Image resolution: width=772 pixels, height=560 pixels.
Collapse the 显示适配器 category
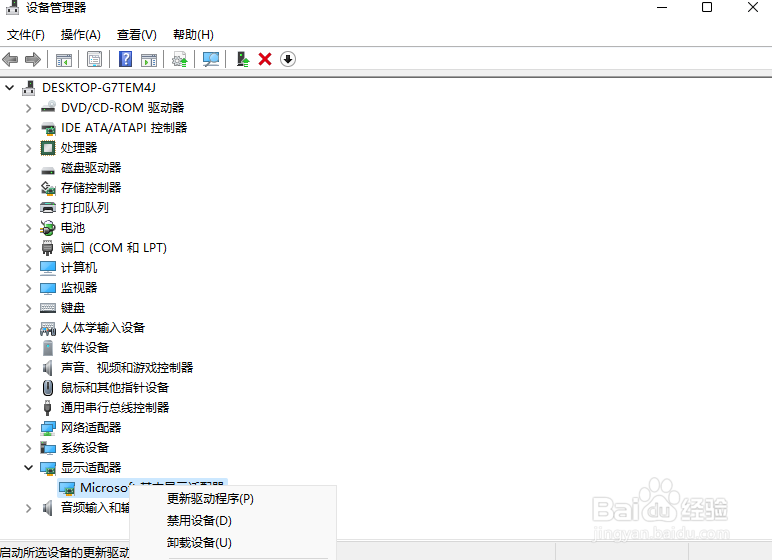29,467
